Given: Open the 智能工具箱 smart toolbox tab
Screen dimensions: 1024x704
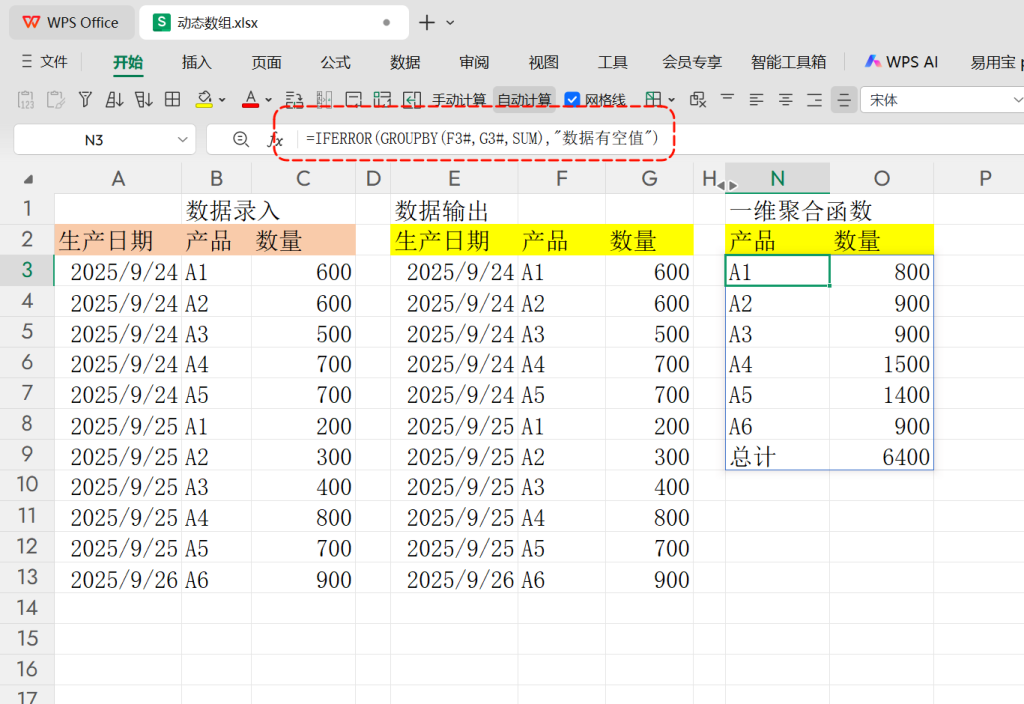Looking at the screenshot, I should pos(788,62).
